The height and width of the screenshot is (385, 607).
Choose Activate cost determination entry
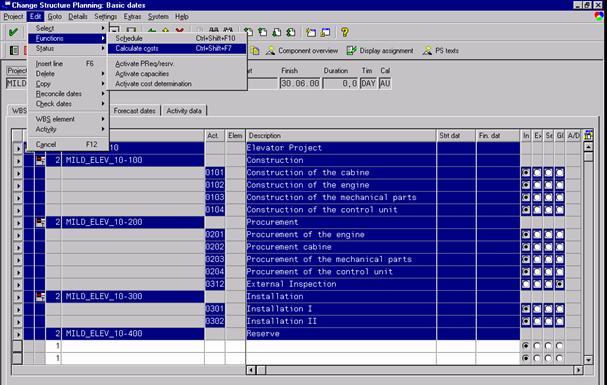(177, 84)
